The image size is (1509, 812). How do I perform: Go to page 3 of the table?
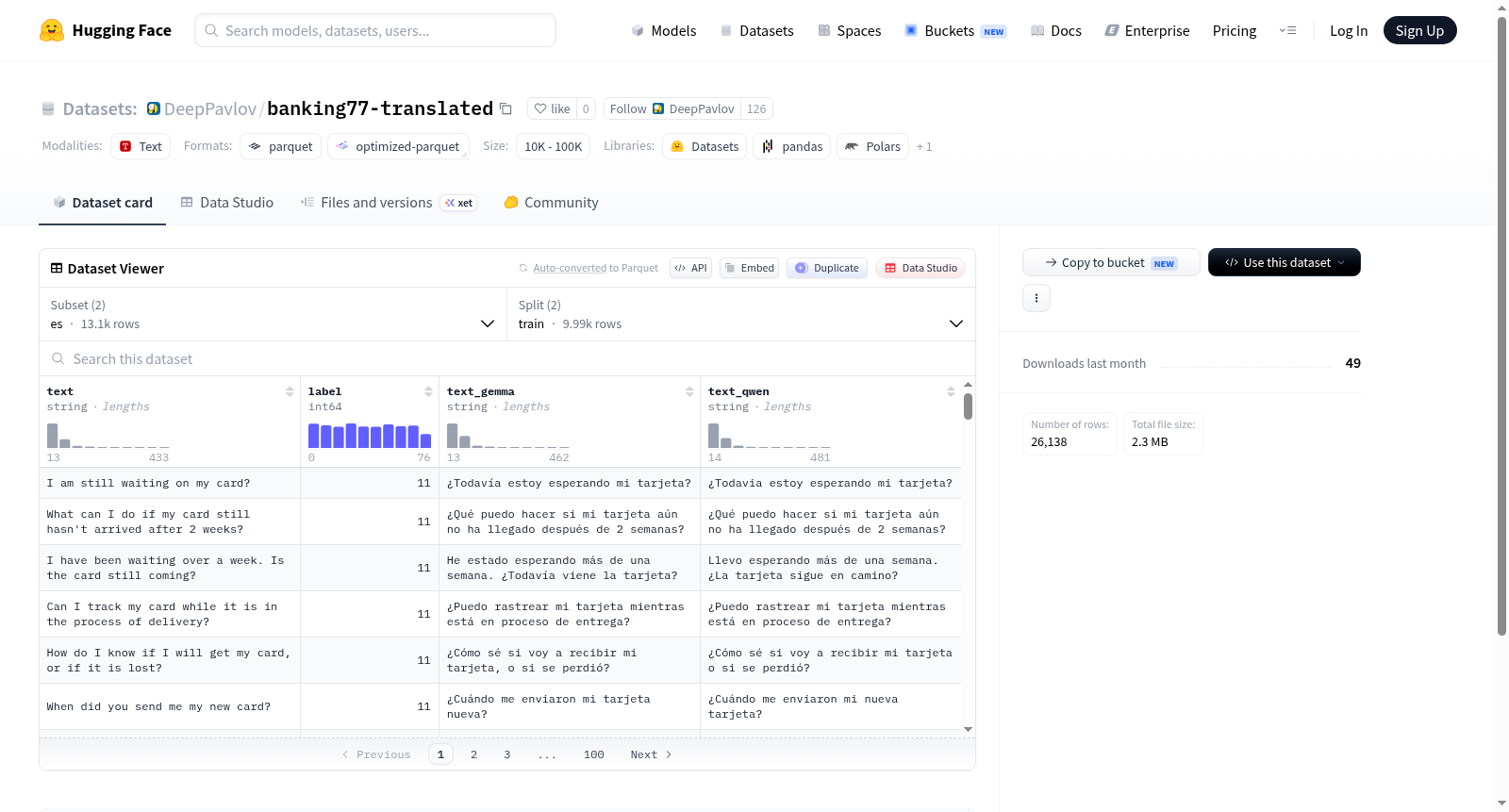[x=506, y=754]
